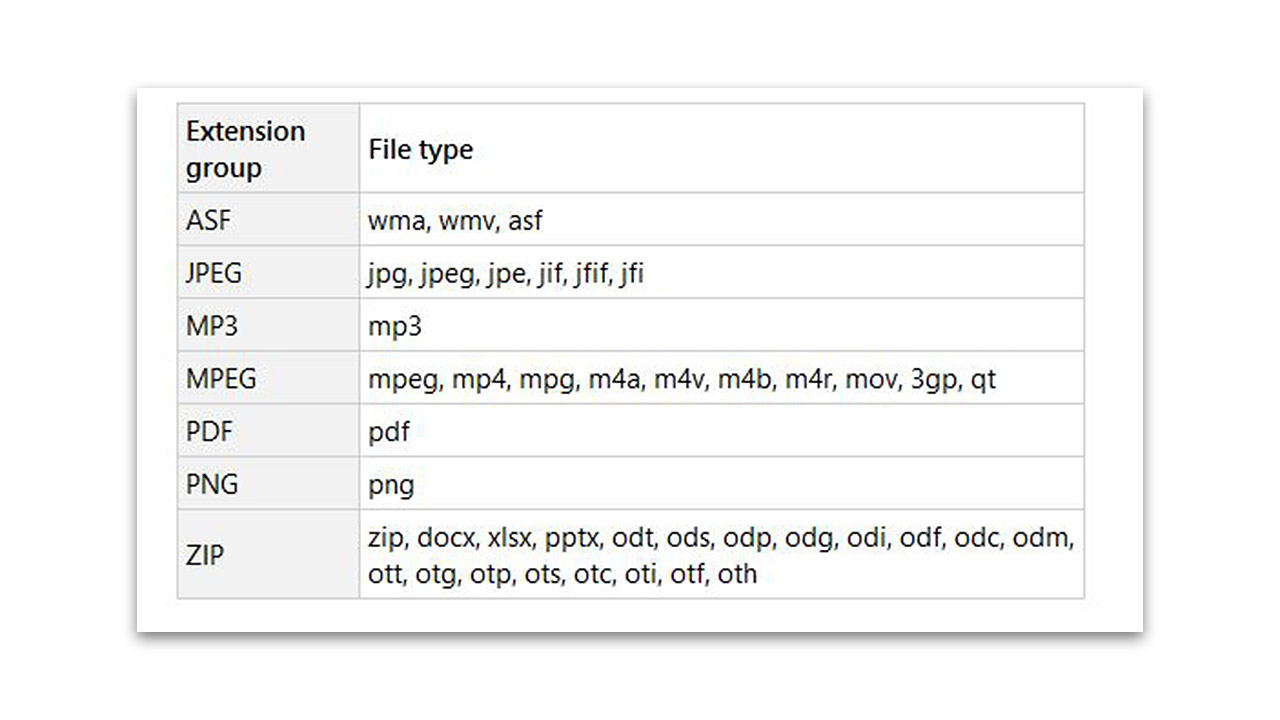Click the word "qt" in MPEG row
Screen dimensions: 1280x720
pyautogui.click(x=983, y=381)
